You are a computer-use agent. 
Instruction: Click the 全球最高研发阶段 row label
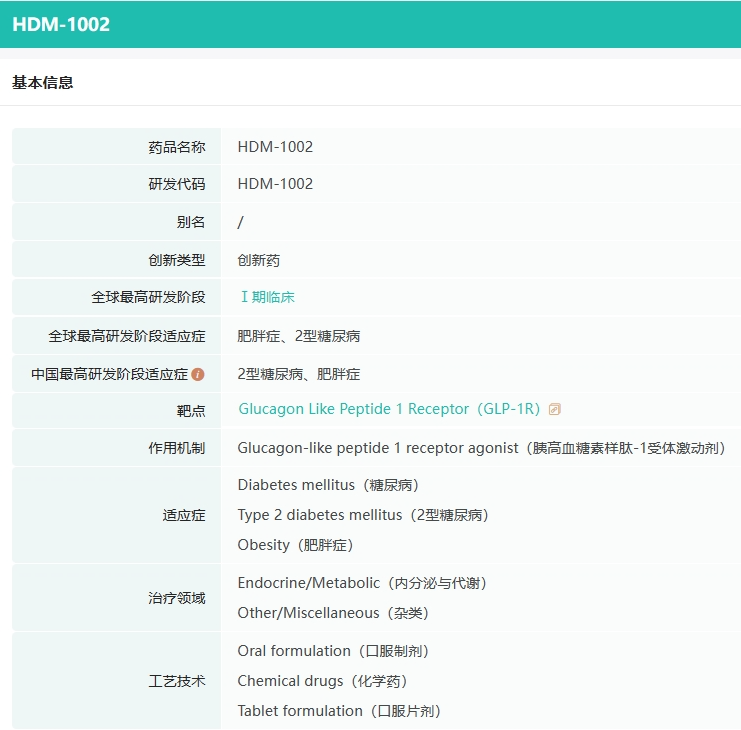coord(148,297)
